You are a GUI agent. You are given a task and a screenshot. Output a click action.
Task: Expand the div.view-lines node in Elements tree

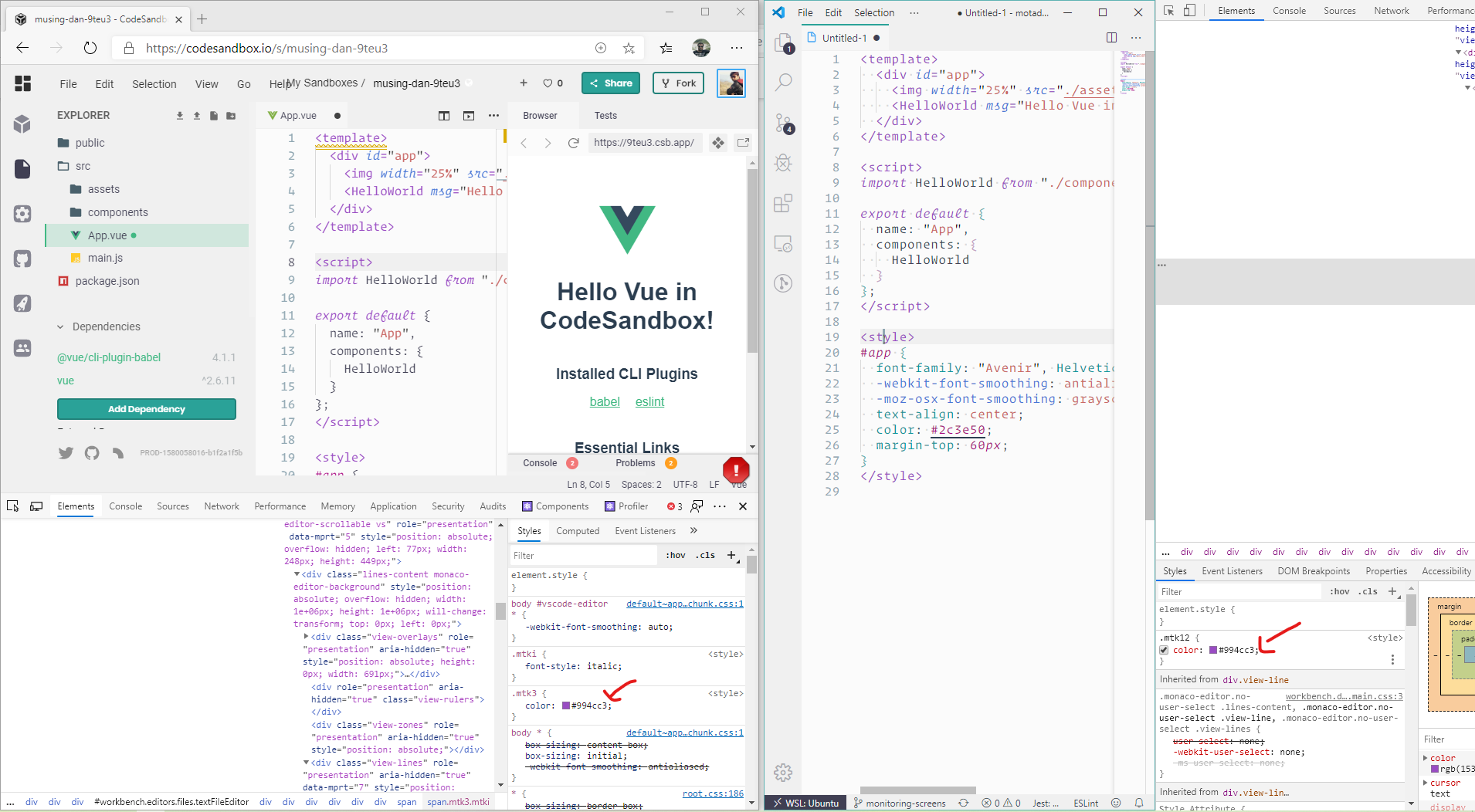307,762
